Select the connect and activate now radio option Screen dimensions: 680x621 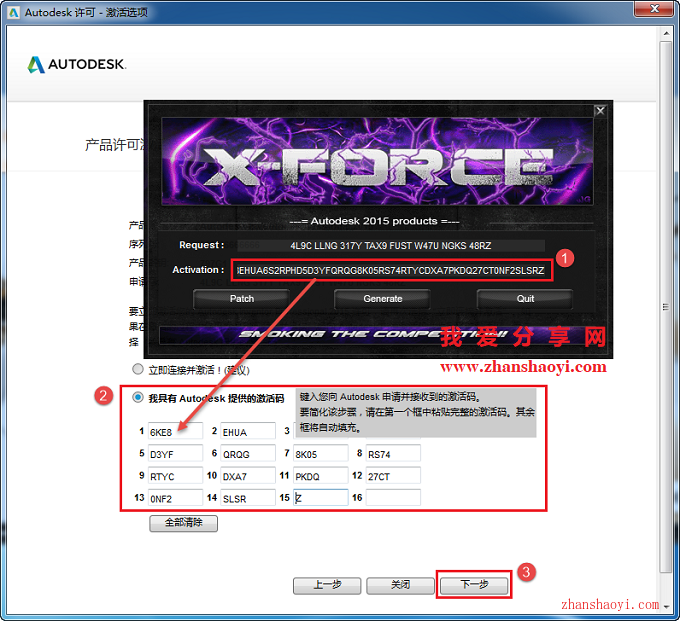[137, 369]
